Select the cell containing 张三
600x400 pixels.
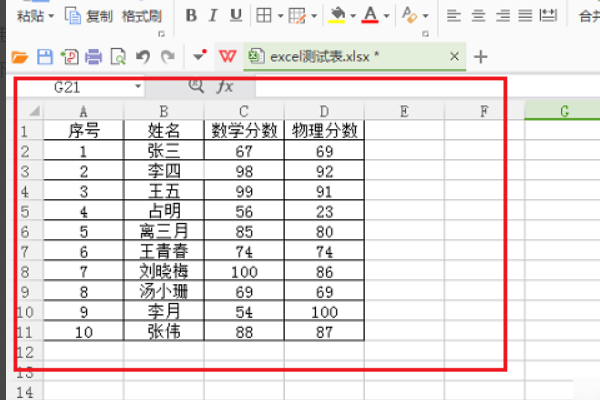(164, 151)
